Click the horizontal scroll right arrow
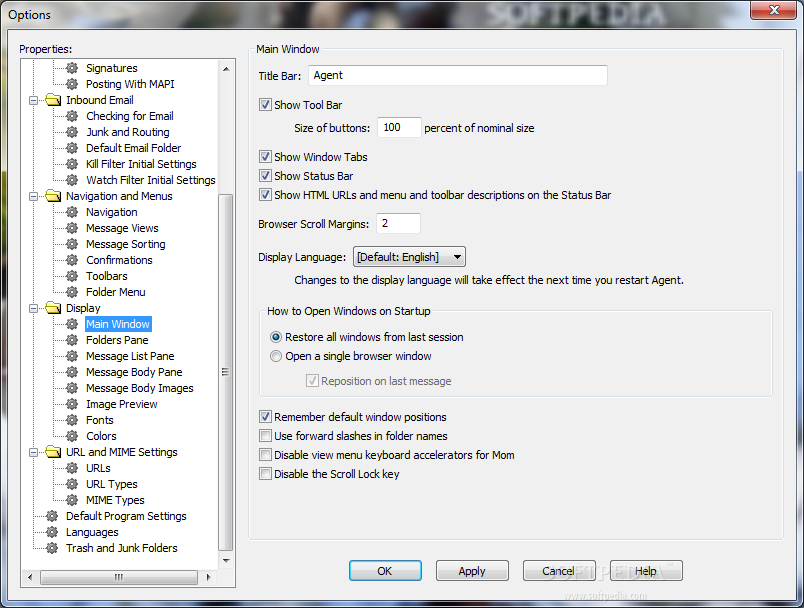The image size is (804, 608). point(208,577)
